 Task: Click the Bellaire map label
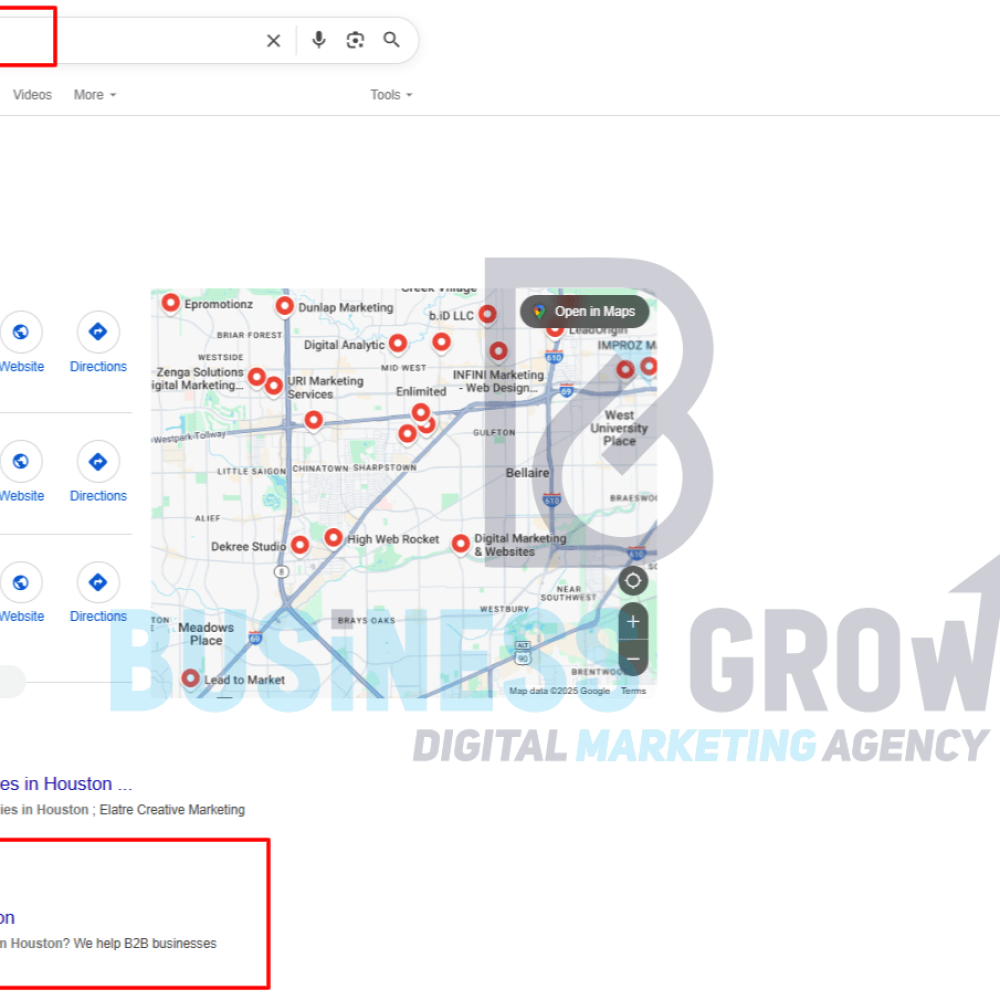click(527, 473)
